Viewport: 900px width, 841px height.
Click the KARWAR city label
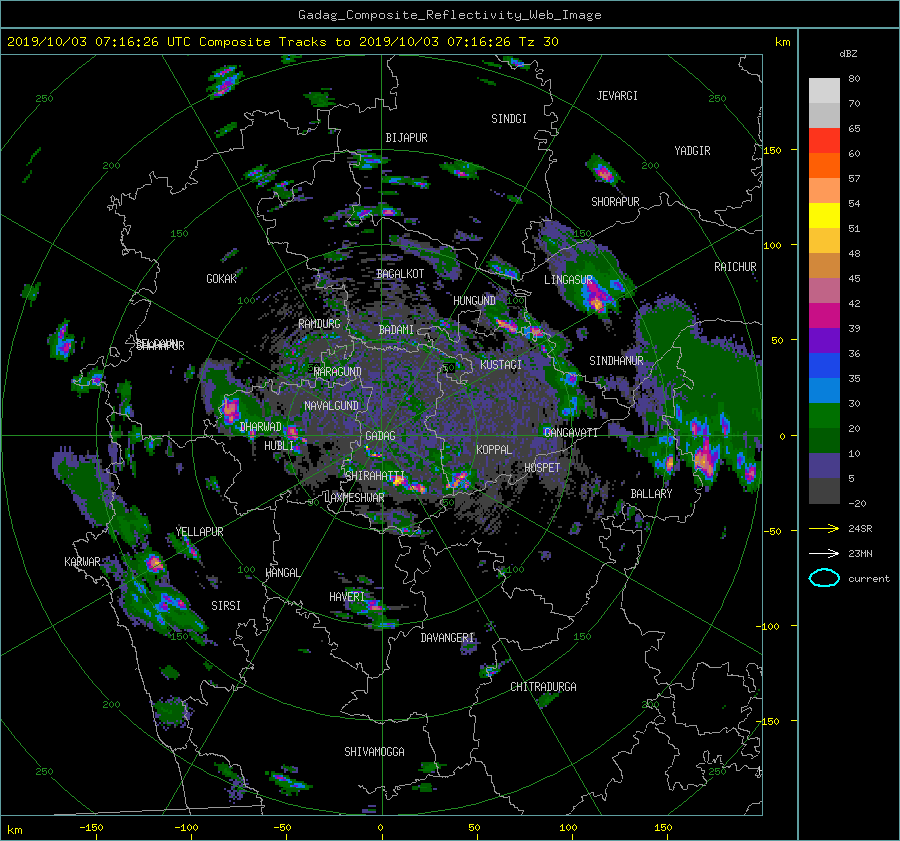tap(82, 562)
